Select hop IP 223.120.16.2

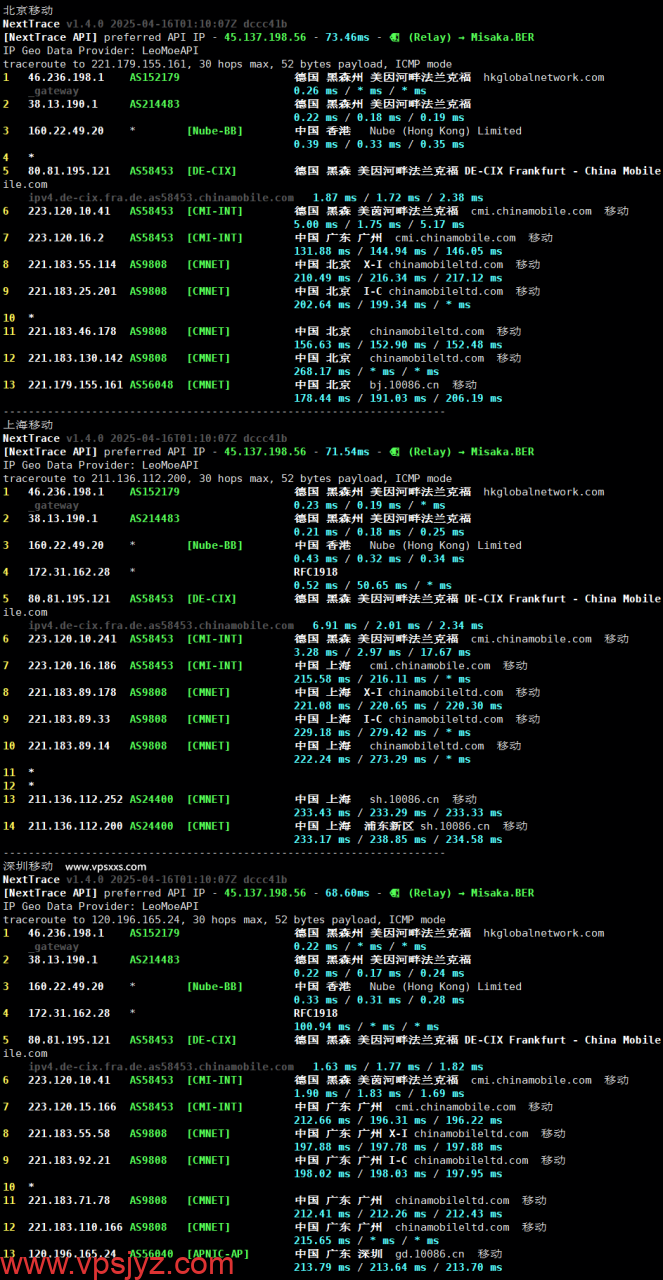tap(66, 238)
